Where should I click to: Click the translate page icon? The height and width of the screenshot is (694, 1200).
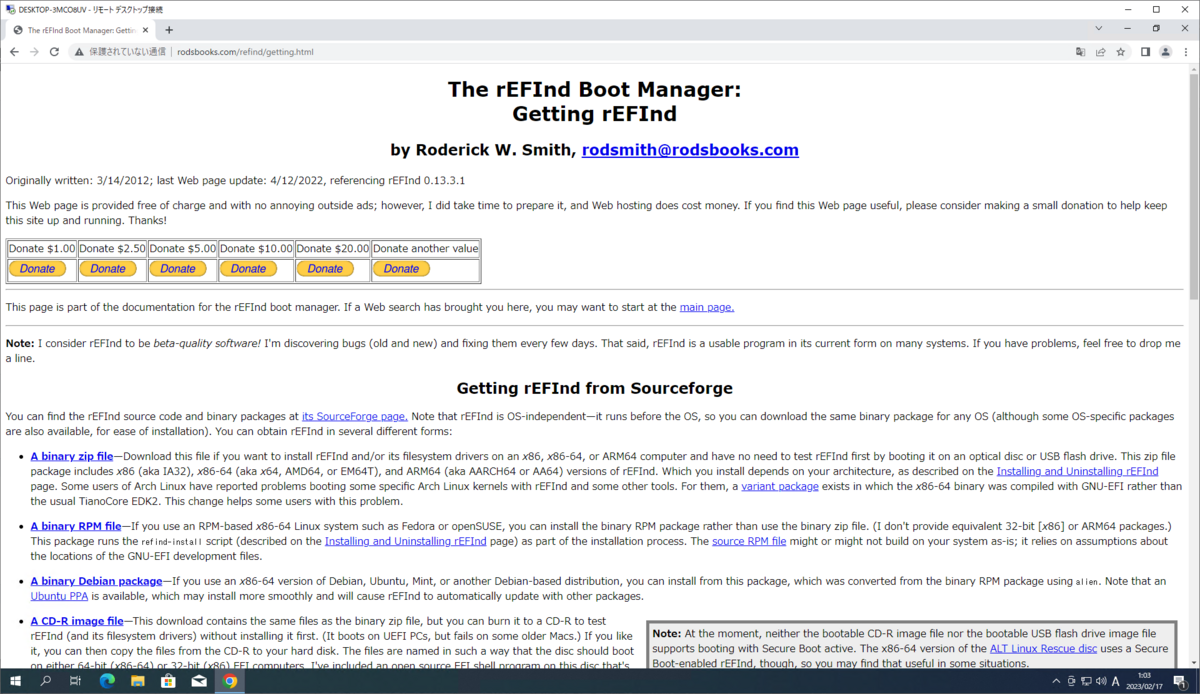coord(1080,51)
